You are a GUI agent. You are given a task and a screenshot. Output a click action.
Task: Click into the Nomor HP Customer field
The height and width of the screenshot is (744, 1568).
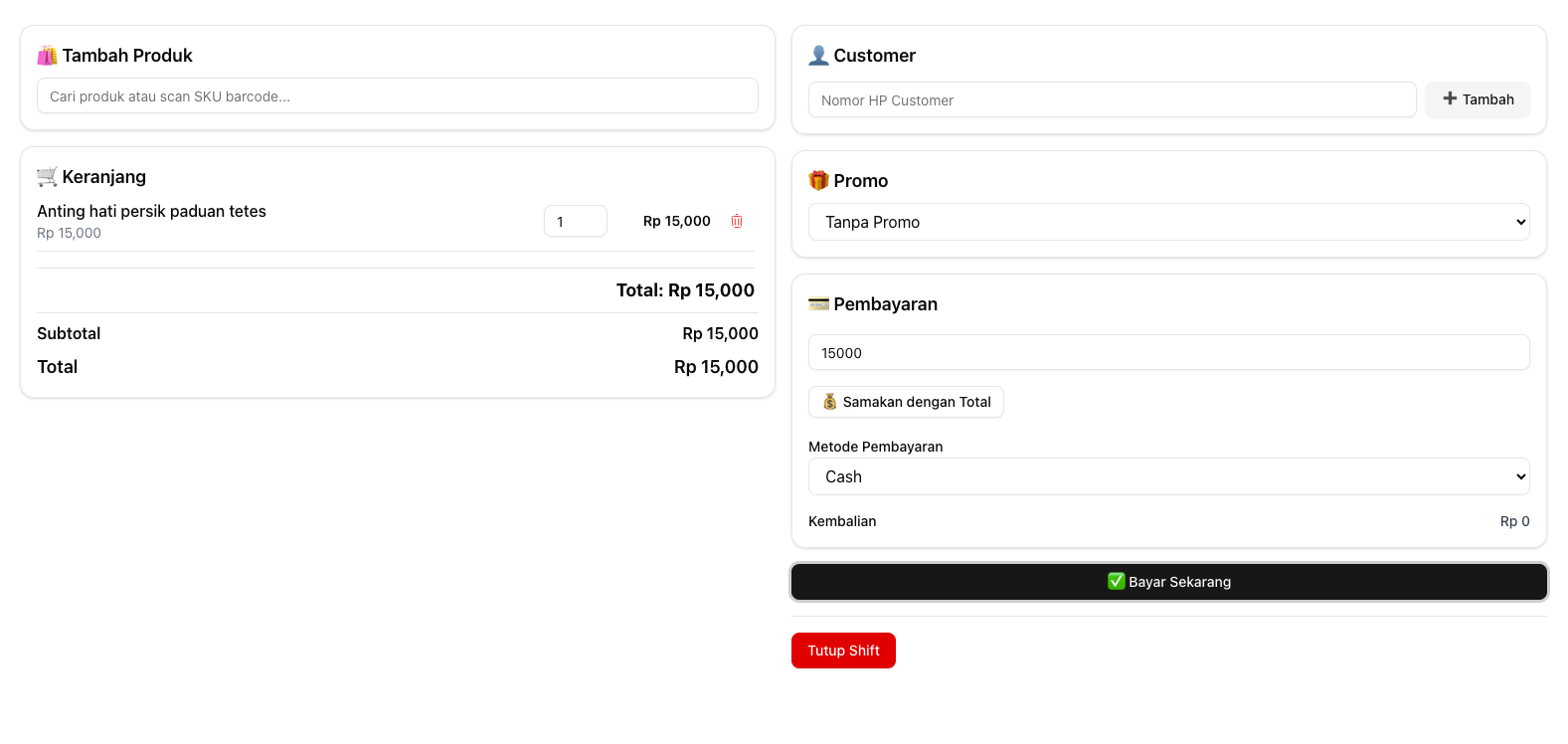coord(1112,100)
